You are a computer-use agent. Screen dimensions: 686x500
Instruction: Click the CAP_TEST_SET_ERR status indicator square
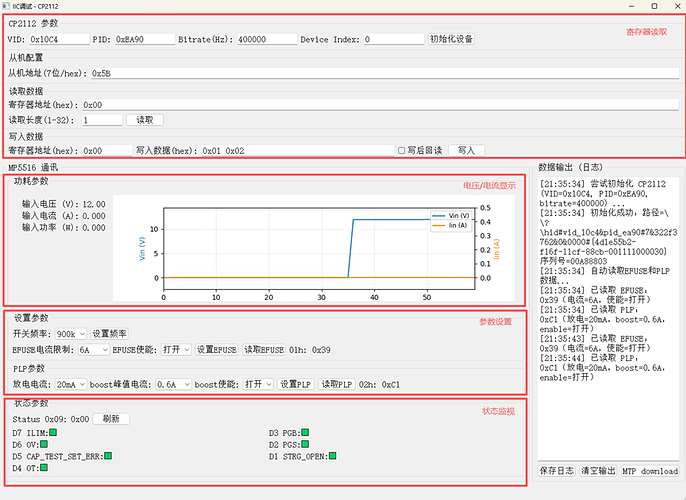coord(108,456)
